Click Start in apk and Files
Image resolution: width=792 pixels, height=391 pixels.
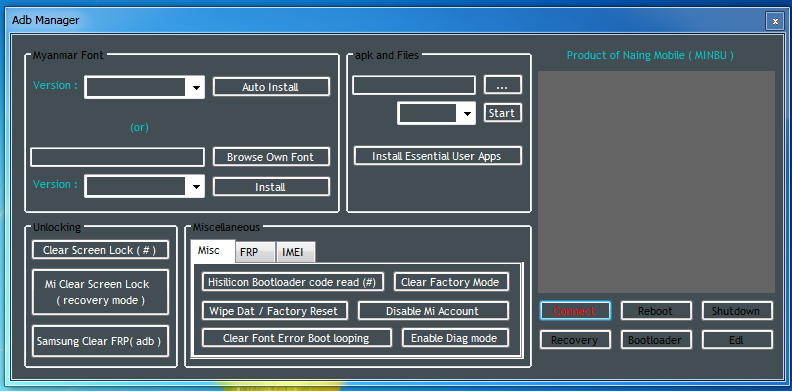click(x=502, y=113)
